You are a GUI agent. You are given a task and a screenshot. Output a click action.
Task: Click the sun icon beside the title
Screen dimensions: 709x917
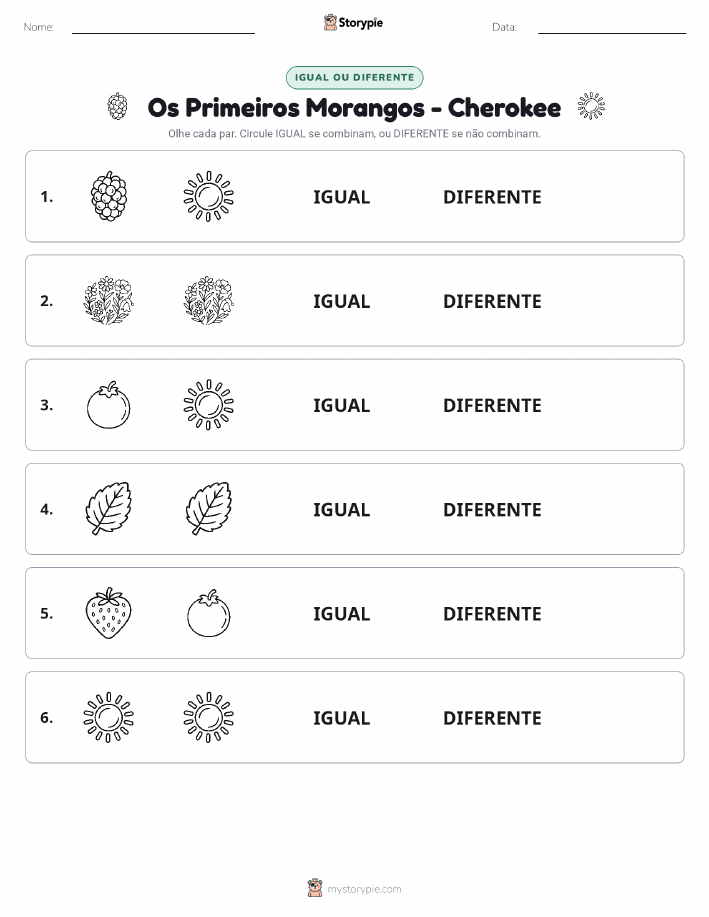pos(591,106)
